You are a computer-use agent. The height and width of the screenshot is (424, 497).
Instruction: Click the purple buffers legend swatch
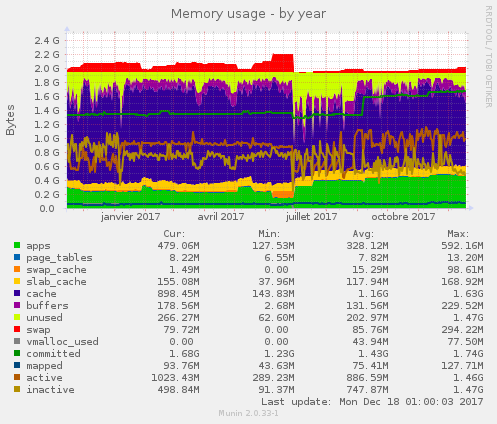coord(17,305)
